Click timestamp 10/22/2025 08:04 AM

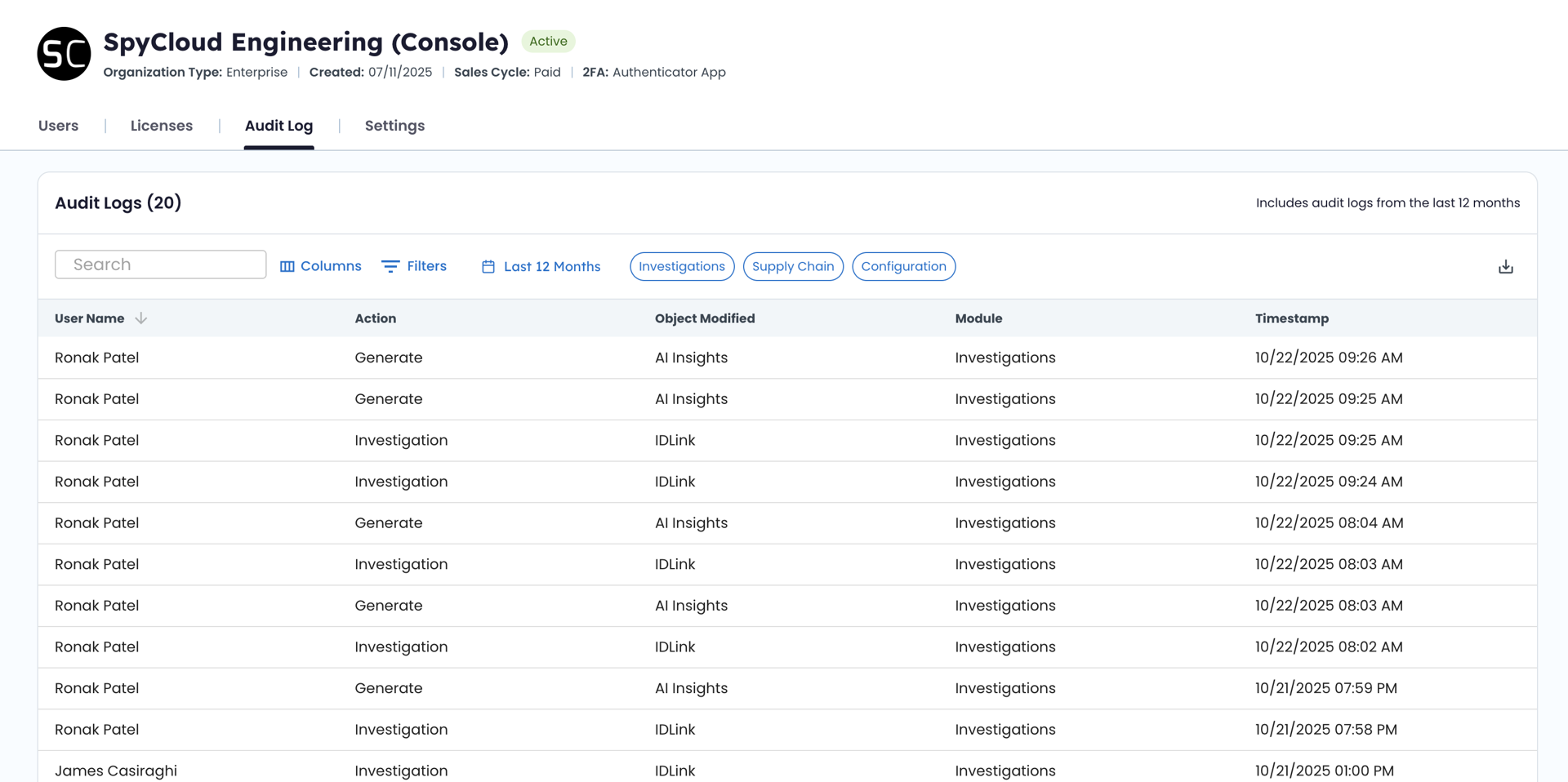[x=1330, y=523]
